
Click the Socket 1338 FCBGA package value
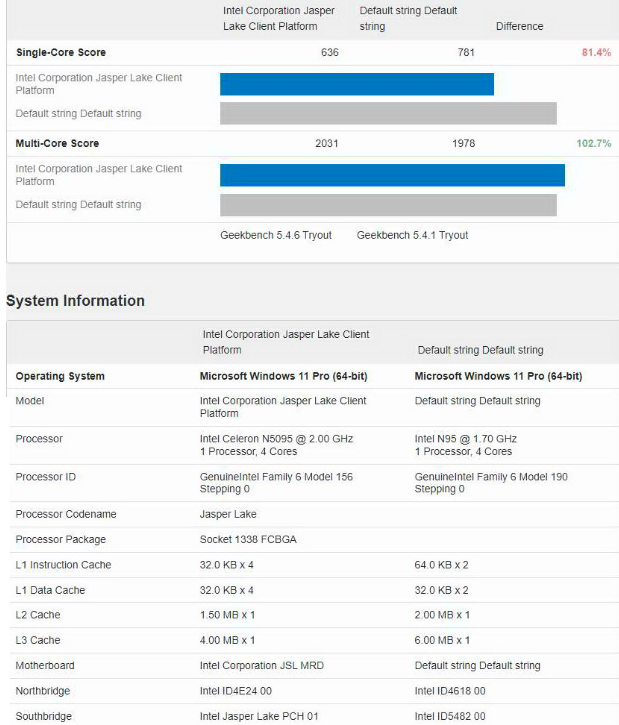(x=248, y=540)
